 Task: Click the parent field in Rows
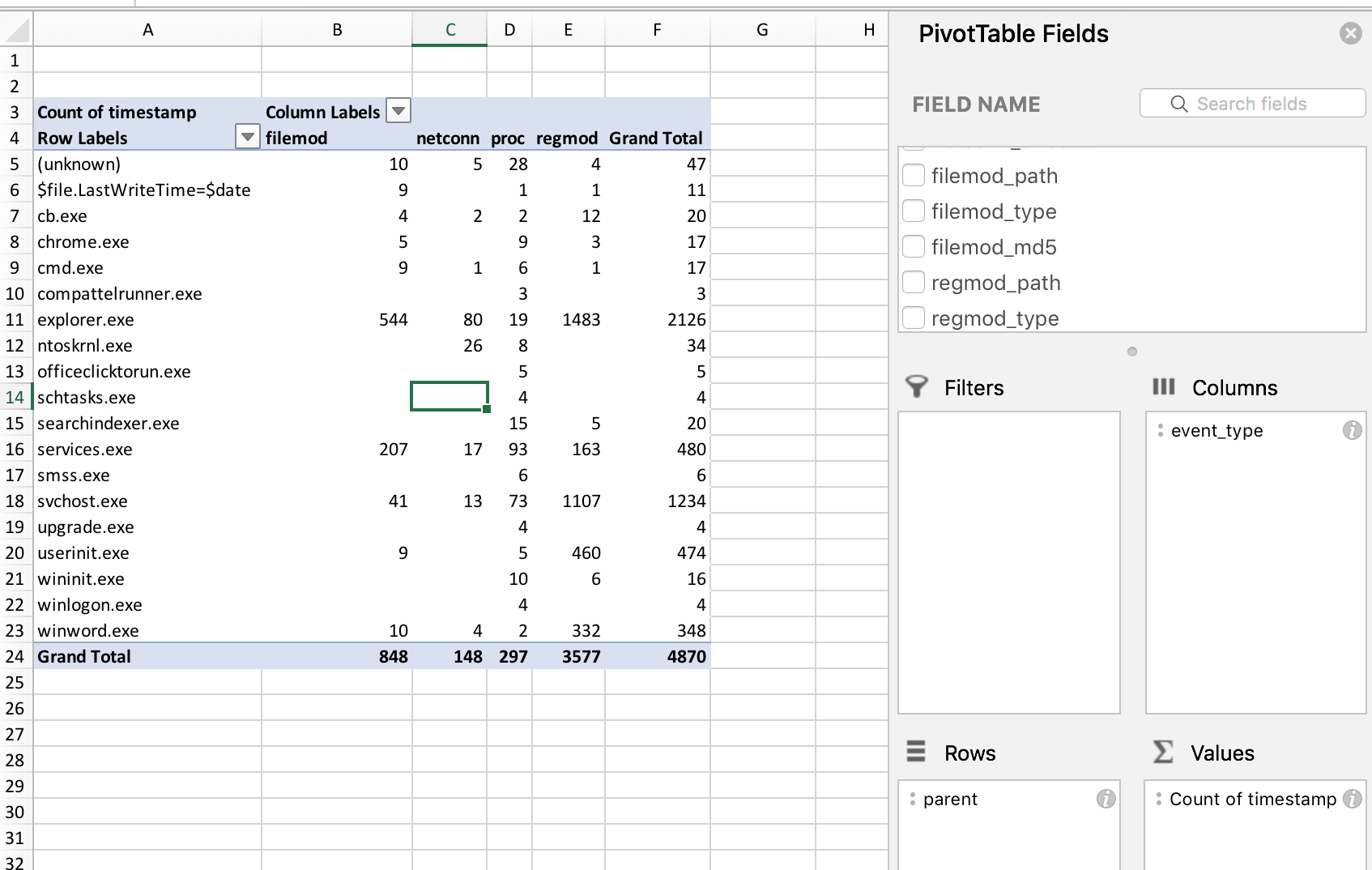[x=950, y=800]
